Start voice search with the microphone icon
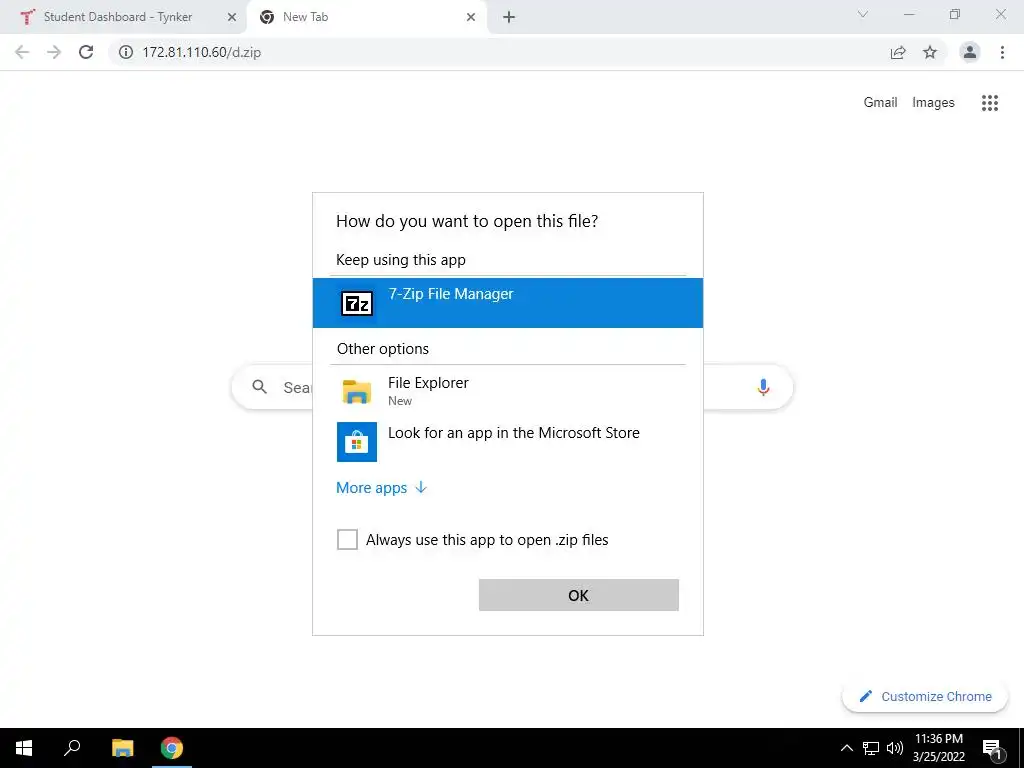The height and width of the screenshot is (768, 1024). coord(763,387)
